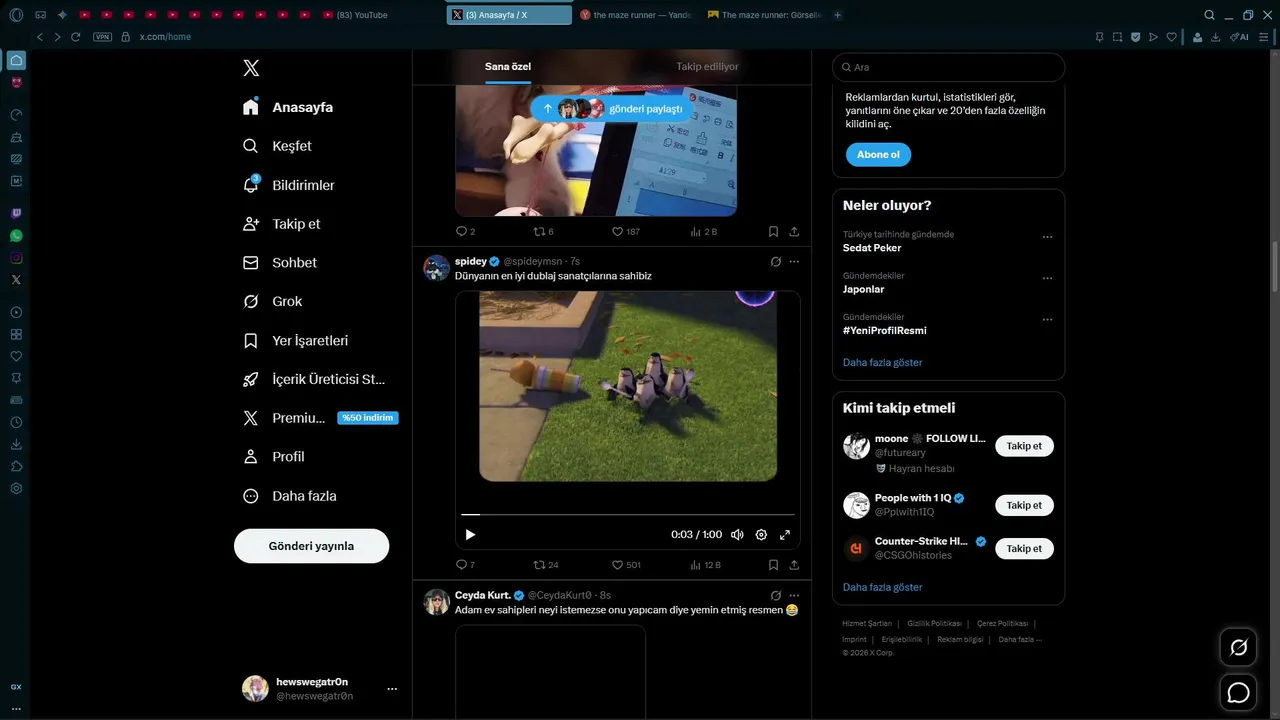Open sidebar history clock icon
The height and width of the screenshot is (720, 1280).
point(16,423)
